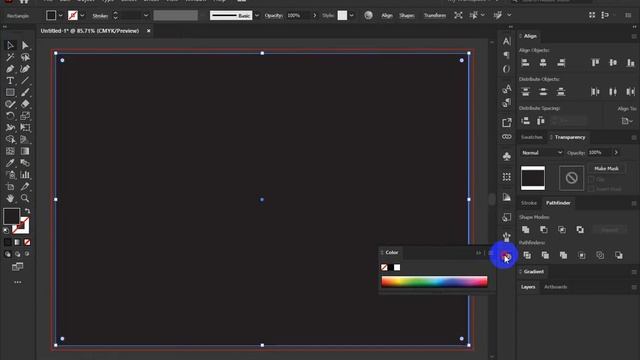Select the Gradient tool in toolbox
The width and height of the screenshot is (640, 360).
(25, 151)
